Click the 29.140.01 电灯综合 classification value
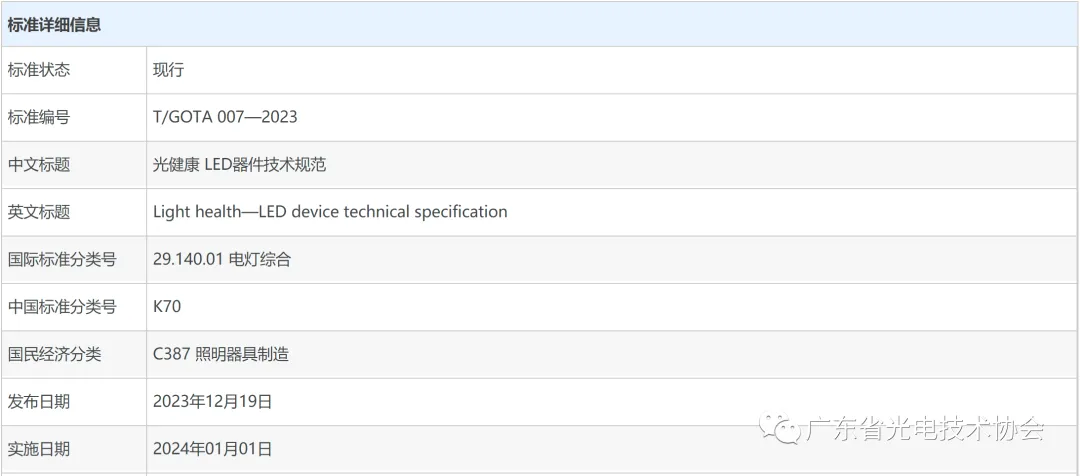The height and width of the screenshot is (476, 1080). pyautogui.click(x=222, y=260)
